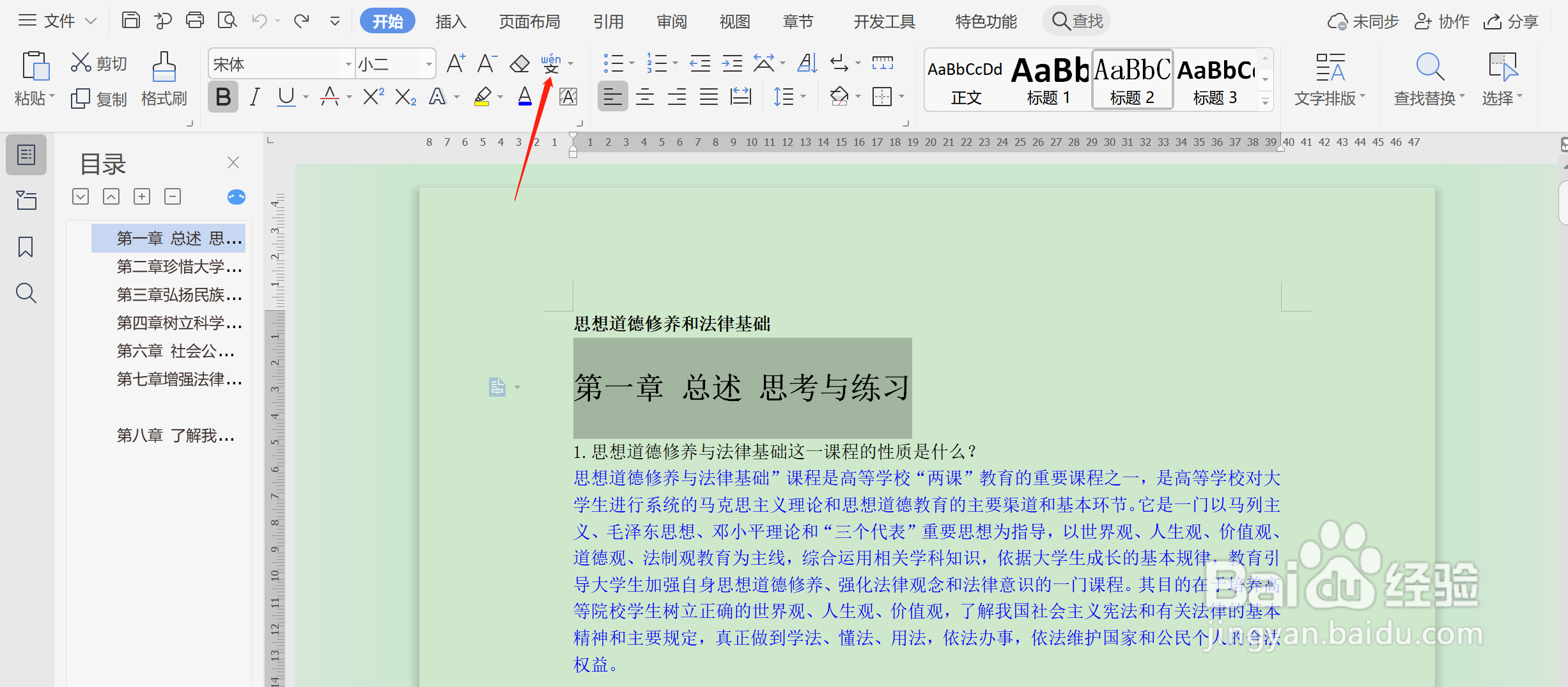Switch to 视图 tab
The width and height of the screenshot is (1568, 687).
[734, 22]
